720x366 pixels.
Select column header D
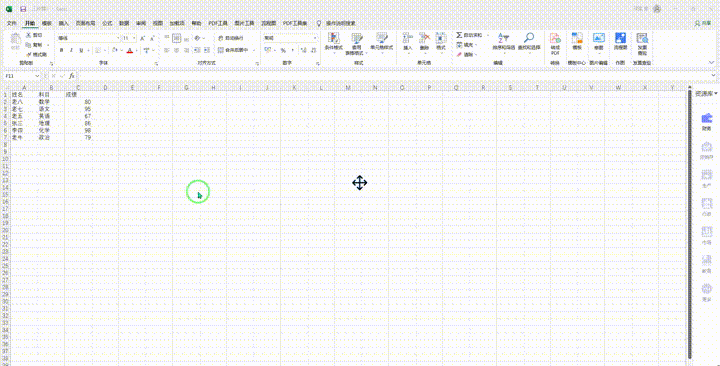(105, 88)
